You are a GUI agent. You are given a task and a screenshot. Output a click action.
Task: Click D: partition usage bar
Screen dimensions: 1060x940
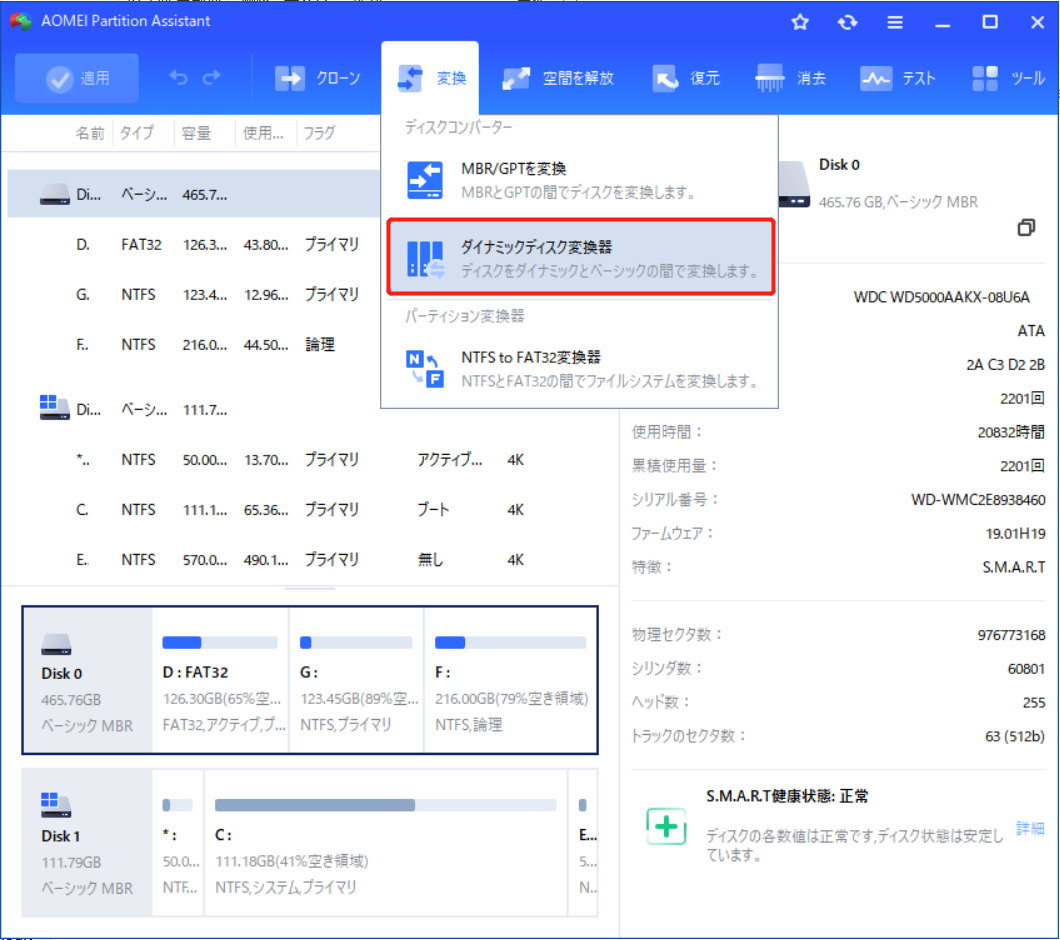coord(220,642)
